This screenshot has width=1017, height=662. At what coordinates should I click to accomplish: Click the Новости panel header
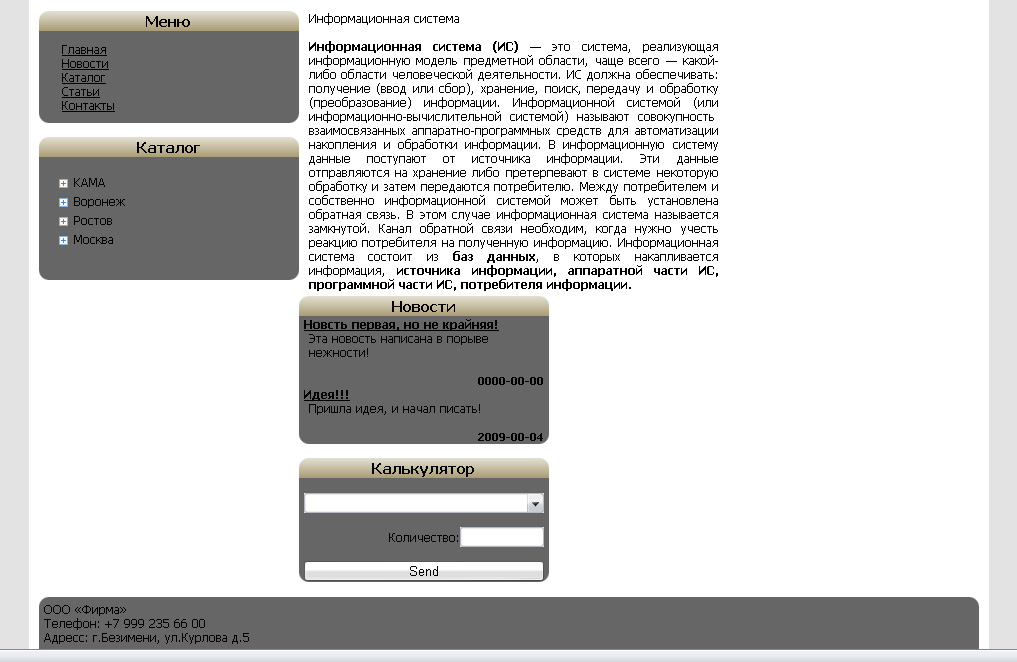pyautogui.click(x=423, y=307)
